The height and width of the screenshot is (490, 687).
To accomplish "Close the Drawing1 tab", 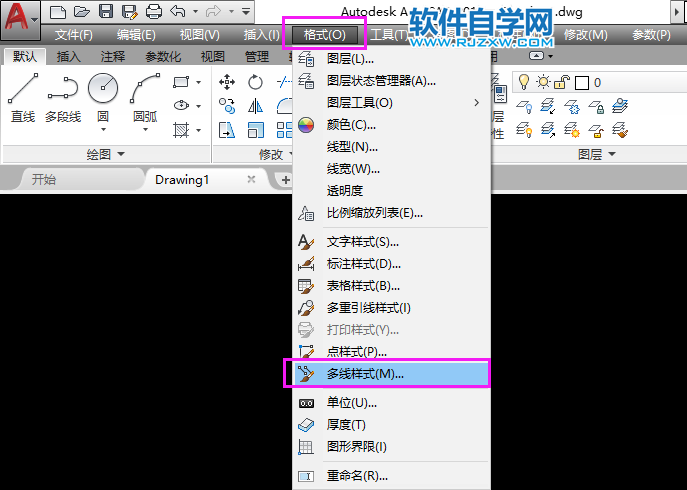I will [251, 179].
